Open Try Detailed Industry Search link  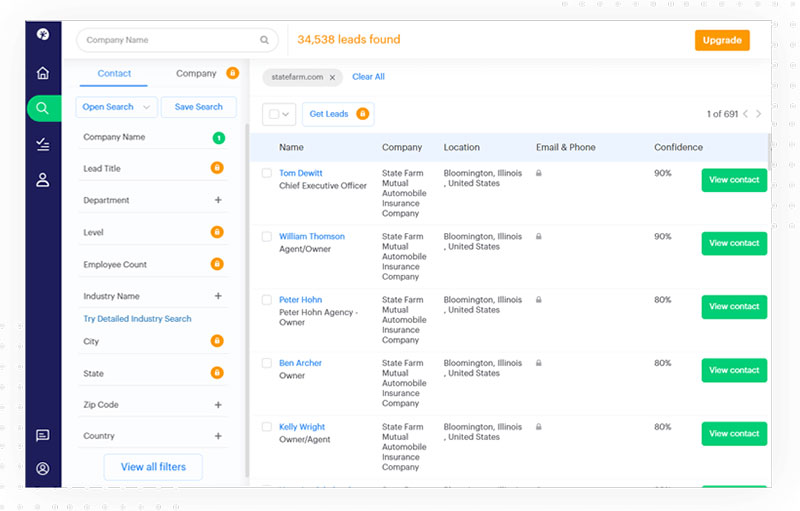[x=137, y=319]
